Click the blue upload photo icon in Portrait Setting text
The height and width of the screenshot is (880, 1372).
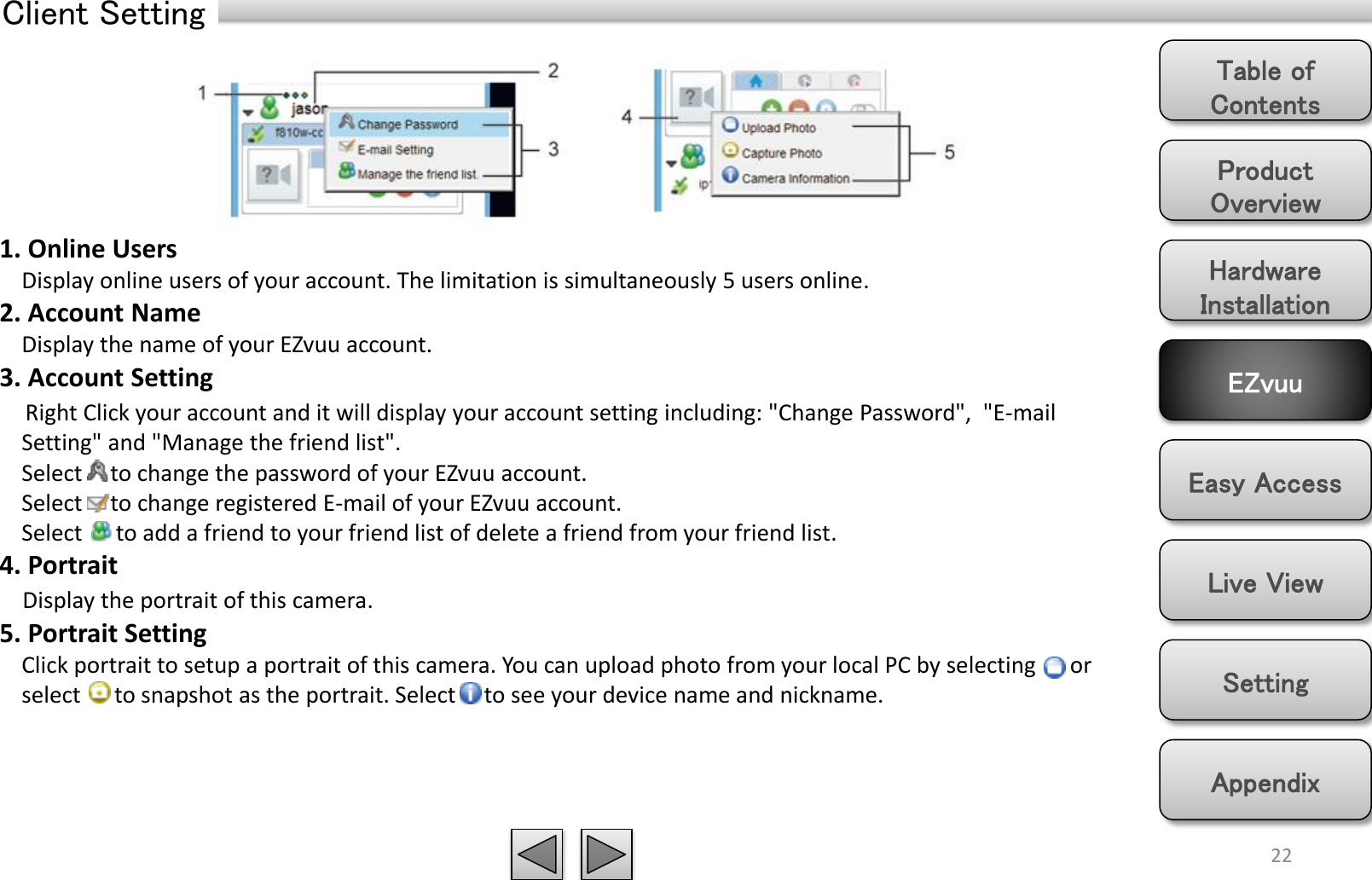[x=1055, y=667]
